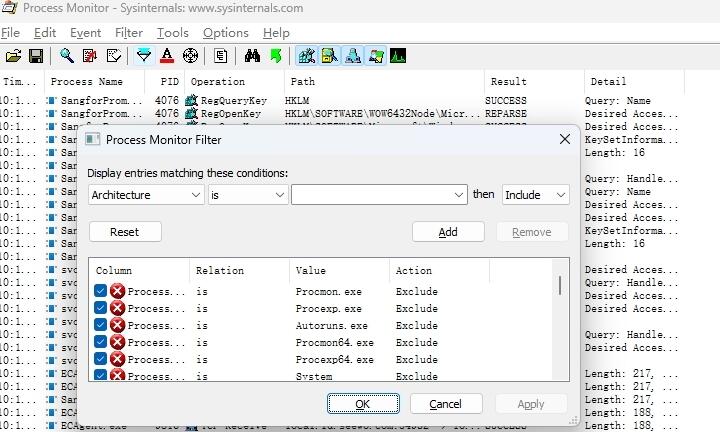Close the Process Monitor Filter dialog
Screen dimensions: 720x432
pos(565,139)
